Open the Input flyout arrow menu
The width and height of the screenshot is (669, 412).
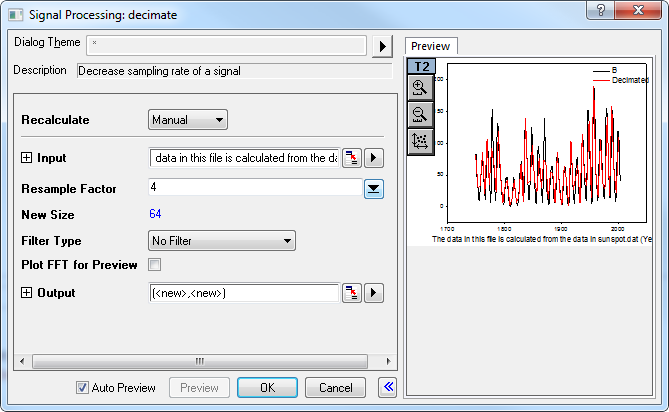[374, 158]
